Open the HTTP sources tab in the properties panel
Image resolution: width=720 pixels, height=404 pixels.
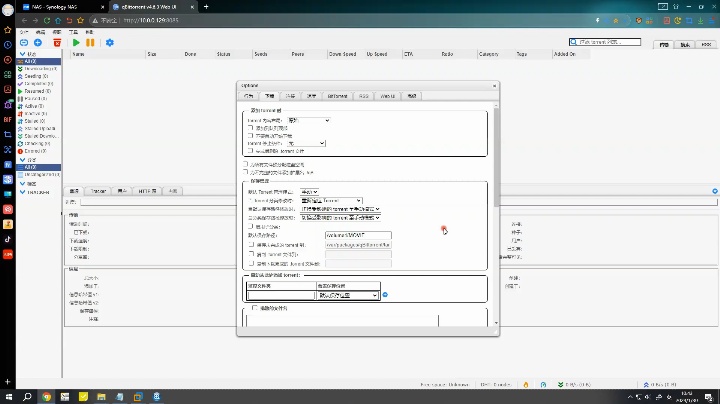[x=147, y=191]
